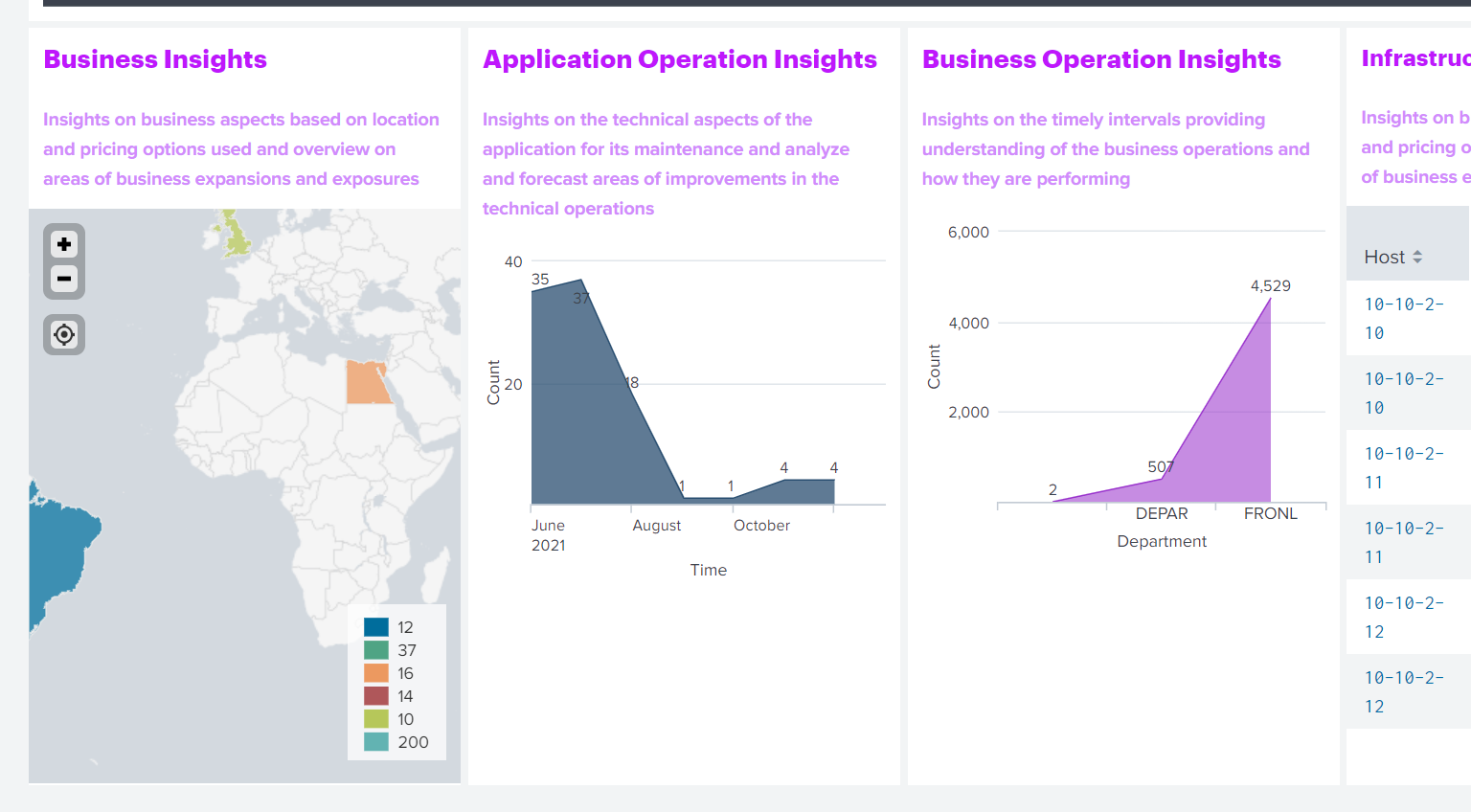Click the 4,529 peak above FRONL
Viewport: 1471px width, 812px height.
click(1271, 299)
